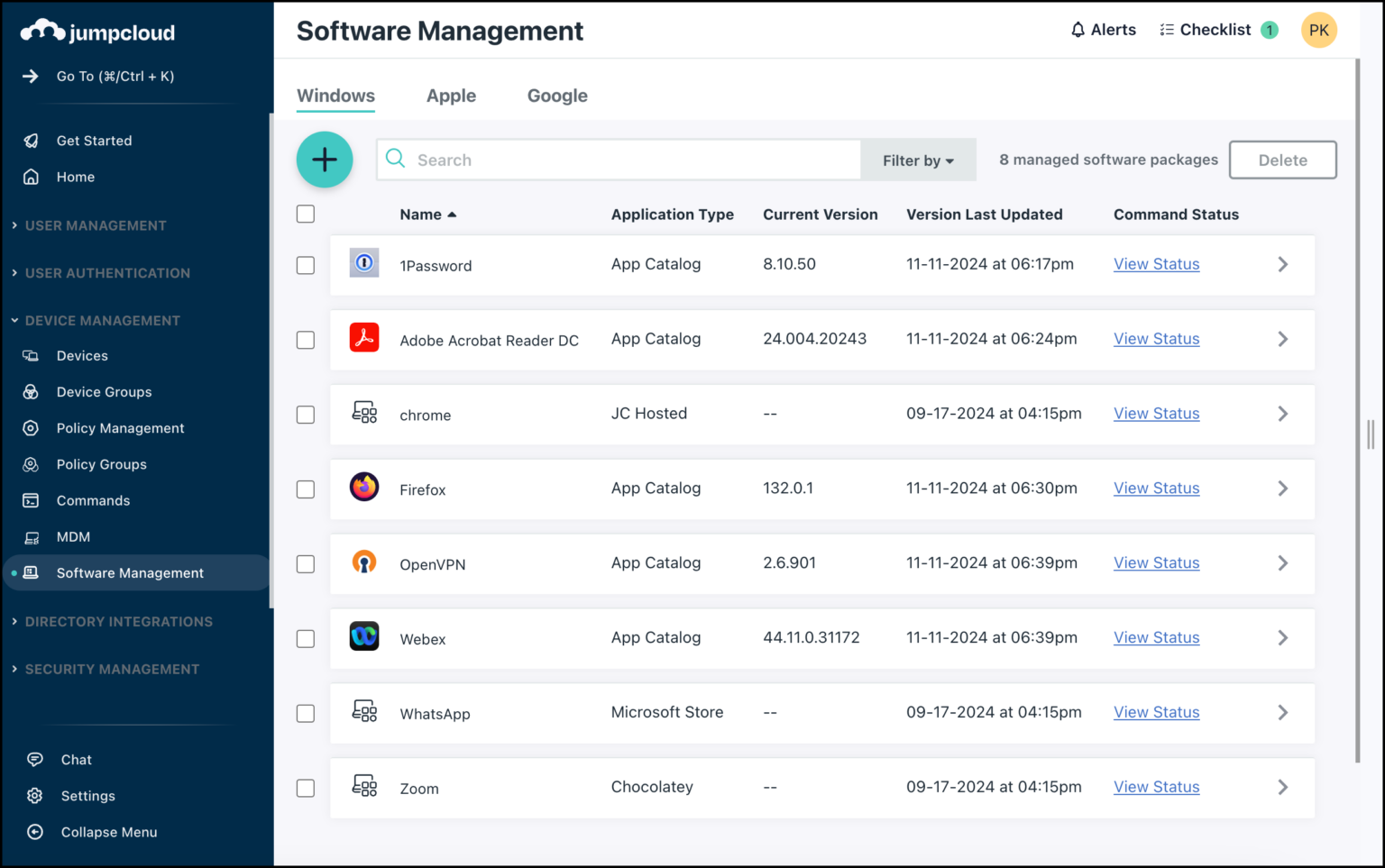Check the select-all checkbox in table header
This screenshot has height=868, width=1385.
pos(306,214)
